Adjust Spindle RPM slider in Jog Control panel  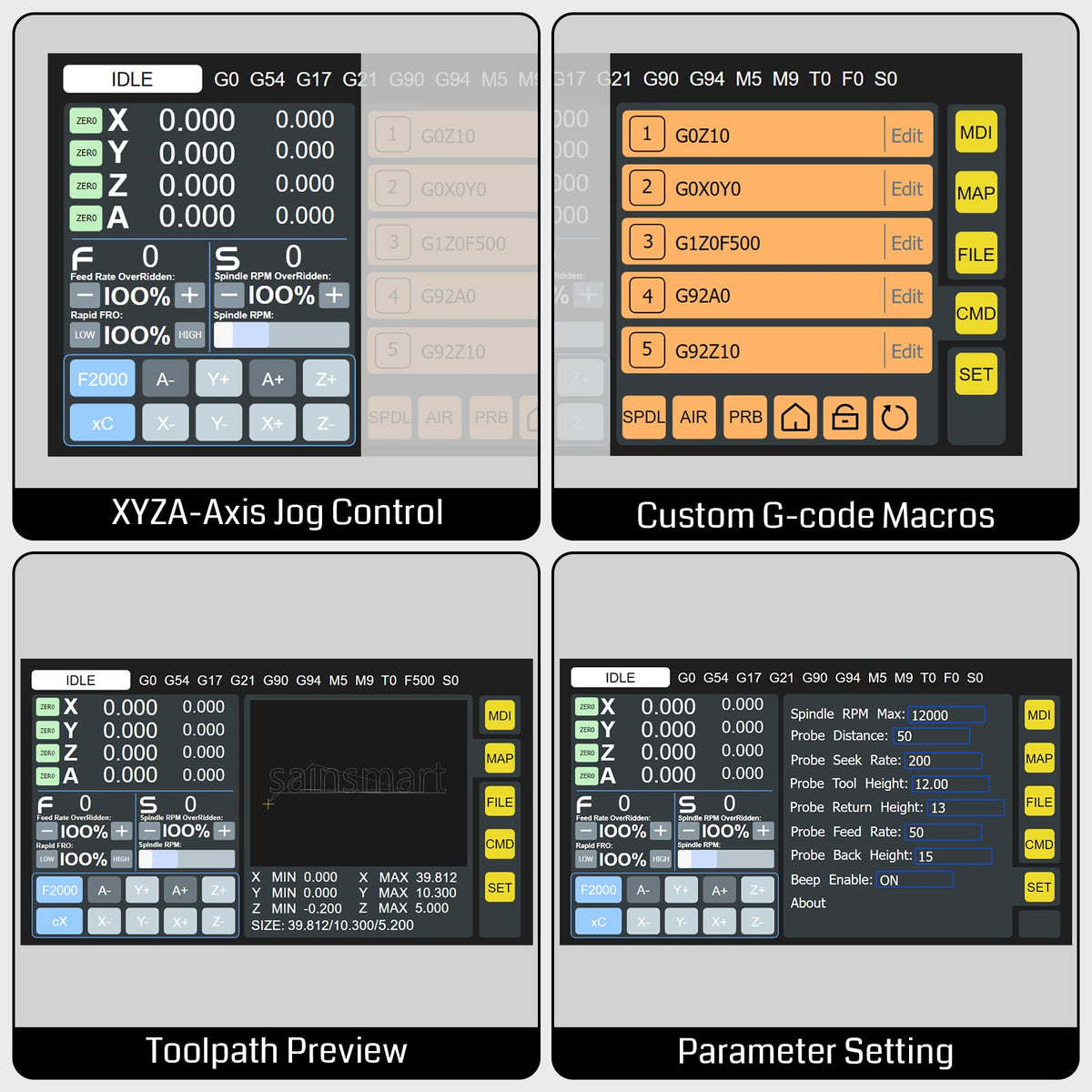click(x=281, y=335)
